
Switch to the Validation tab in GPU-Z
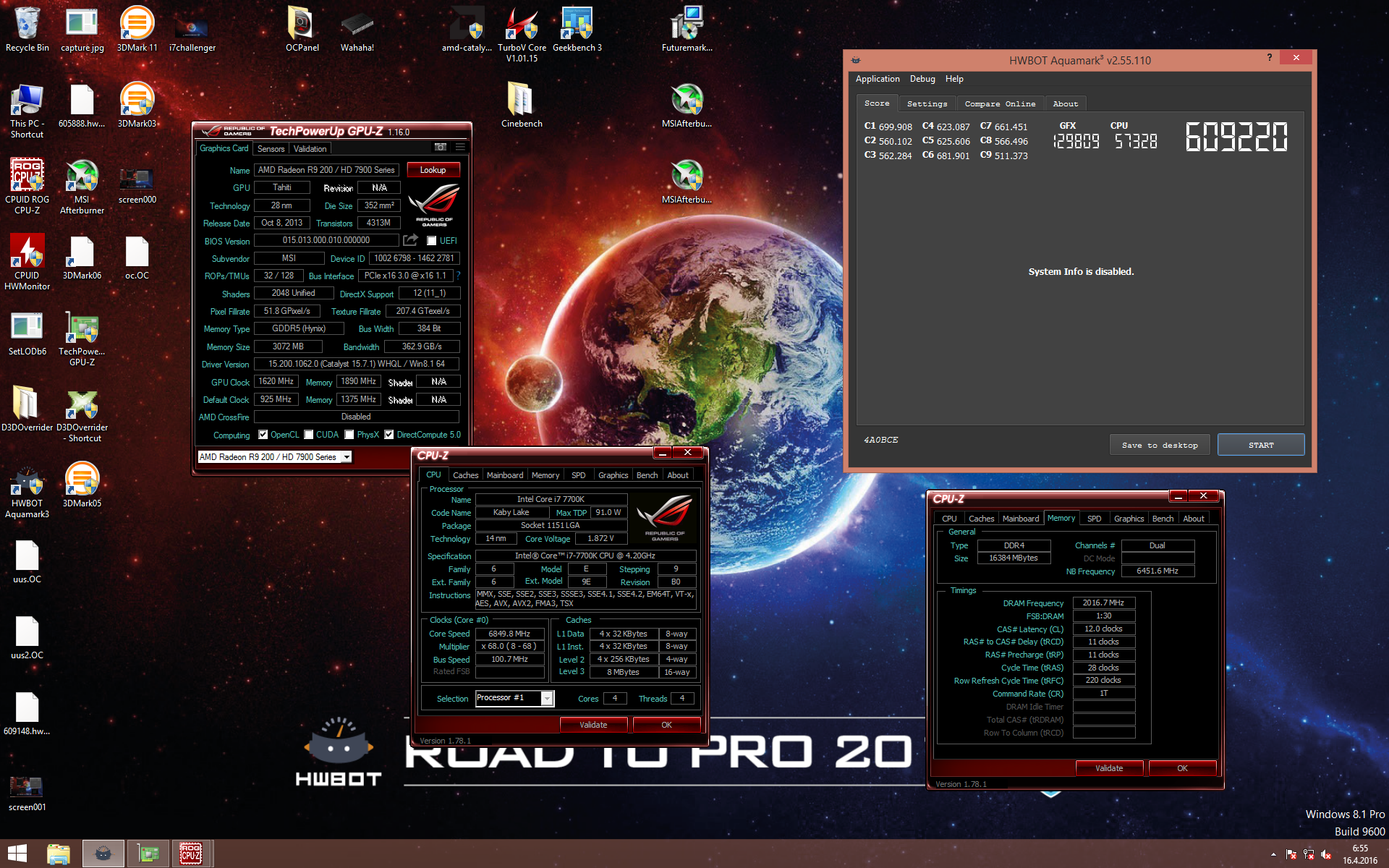coord(310,149)
